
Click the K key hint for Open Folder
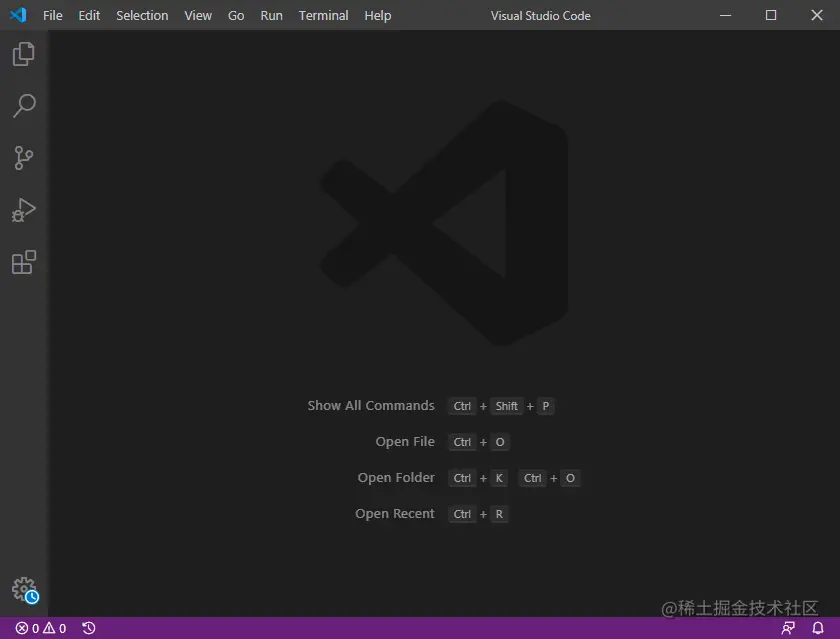pos(499,478)
